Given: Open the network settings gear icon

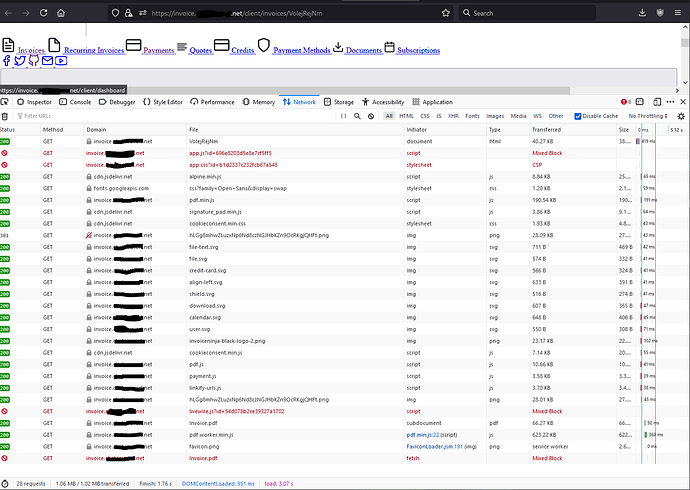Looking at the screenshot, I should tap(681, 116).
